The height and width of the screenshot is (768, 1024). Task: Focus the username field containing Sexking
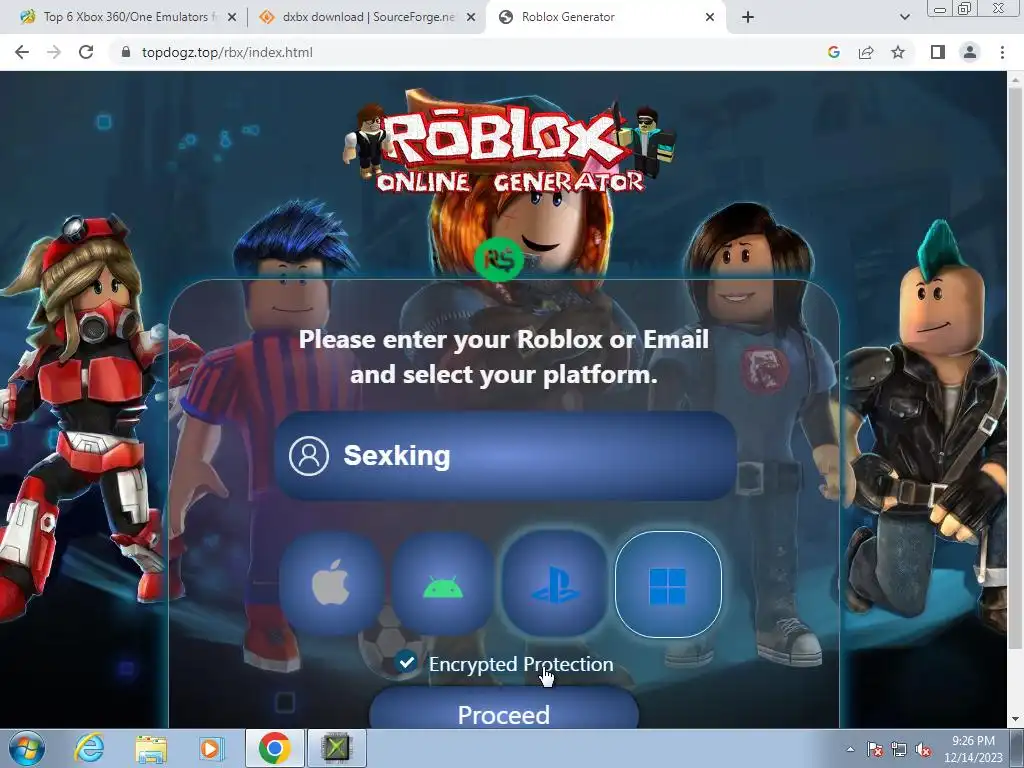(505, 456)
